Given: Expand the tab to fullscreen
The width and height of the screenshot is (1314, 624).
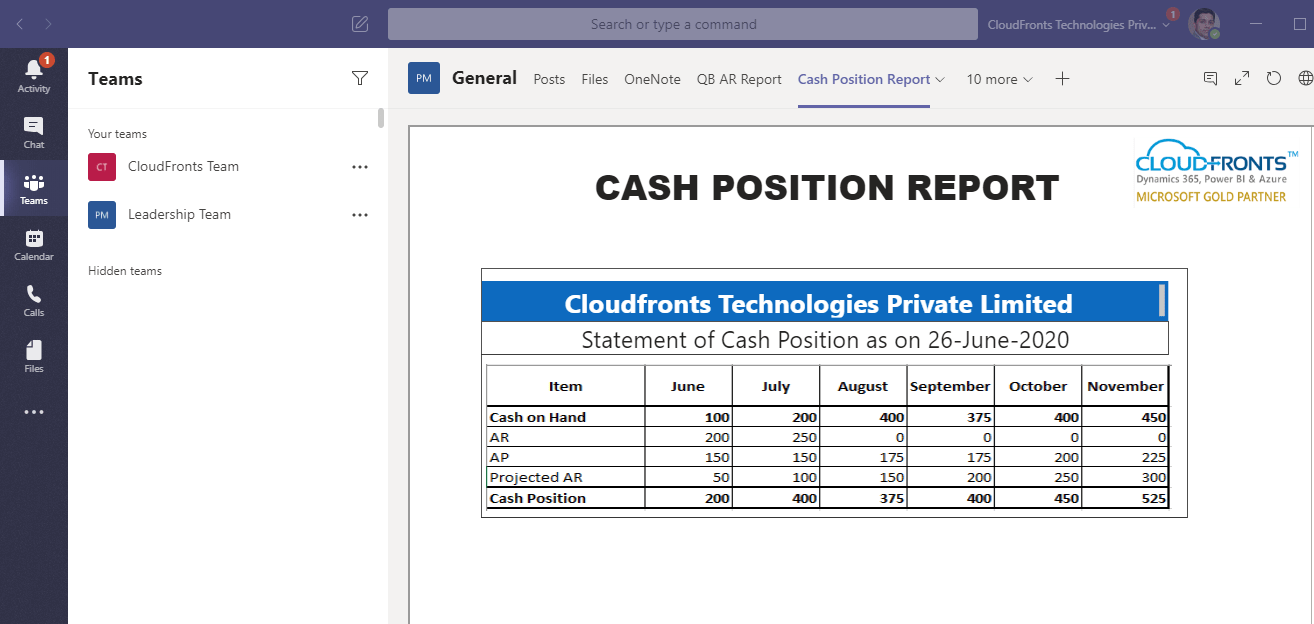Looking at the screenshot, I should click(x=1242, y=77).
